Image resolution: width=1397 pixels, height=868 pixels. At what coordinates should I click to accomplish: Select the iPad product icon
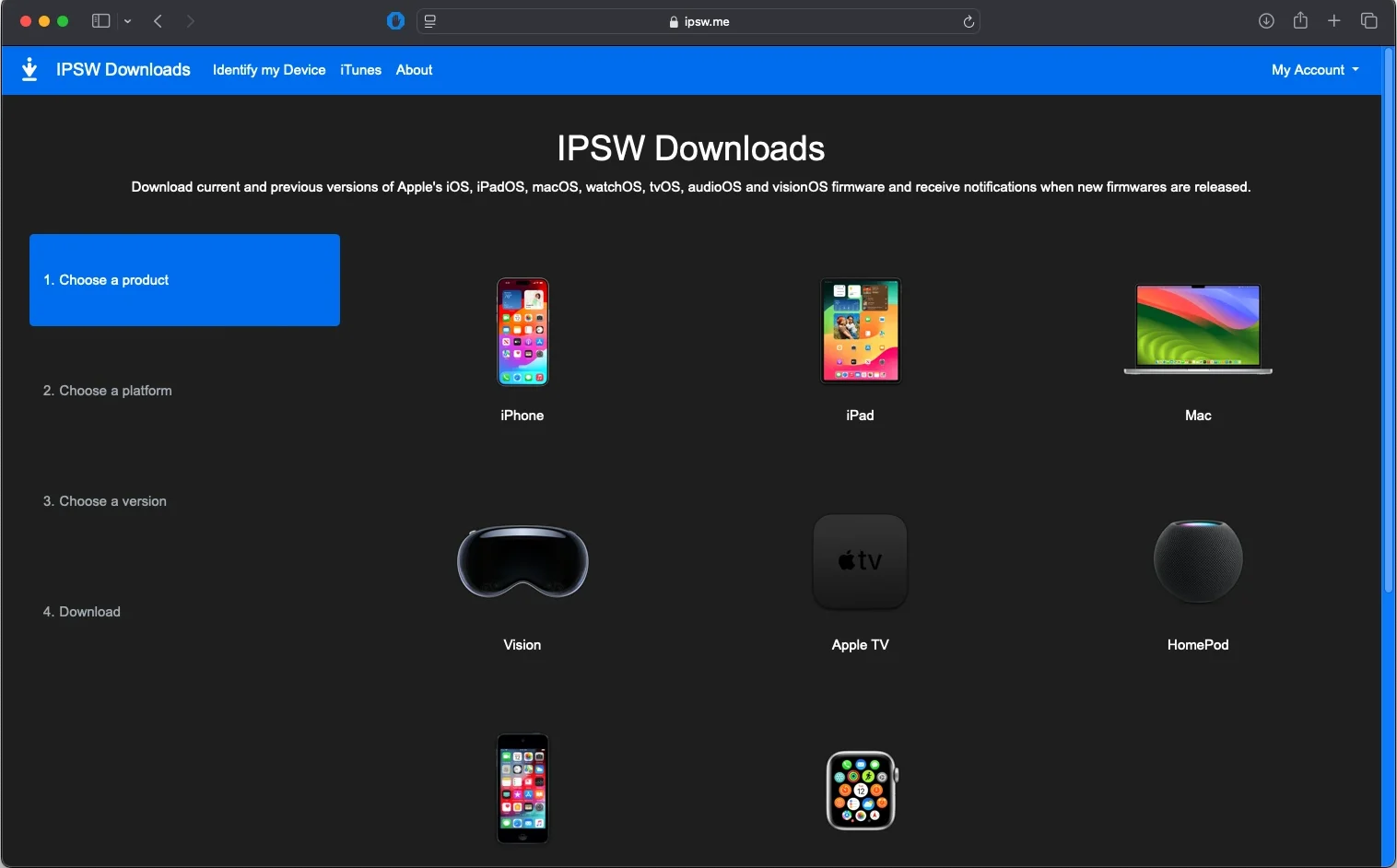[x=860, y=332]
